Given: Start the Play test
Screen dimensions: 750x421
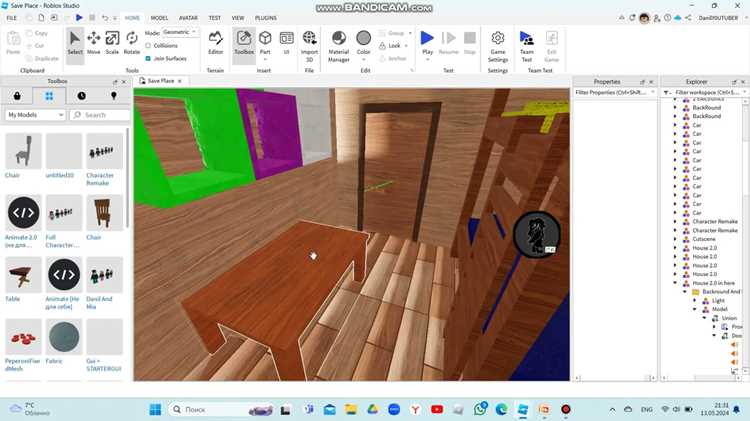Looking at the screenshot, I should coord(427,38).
